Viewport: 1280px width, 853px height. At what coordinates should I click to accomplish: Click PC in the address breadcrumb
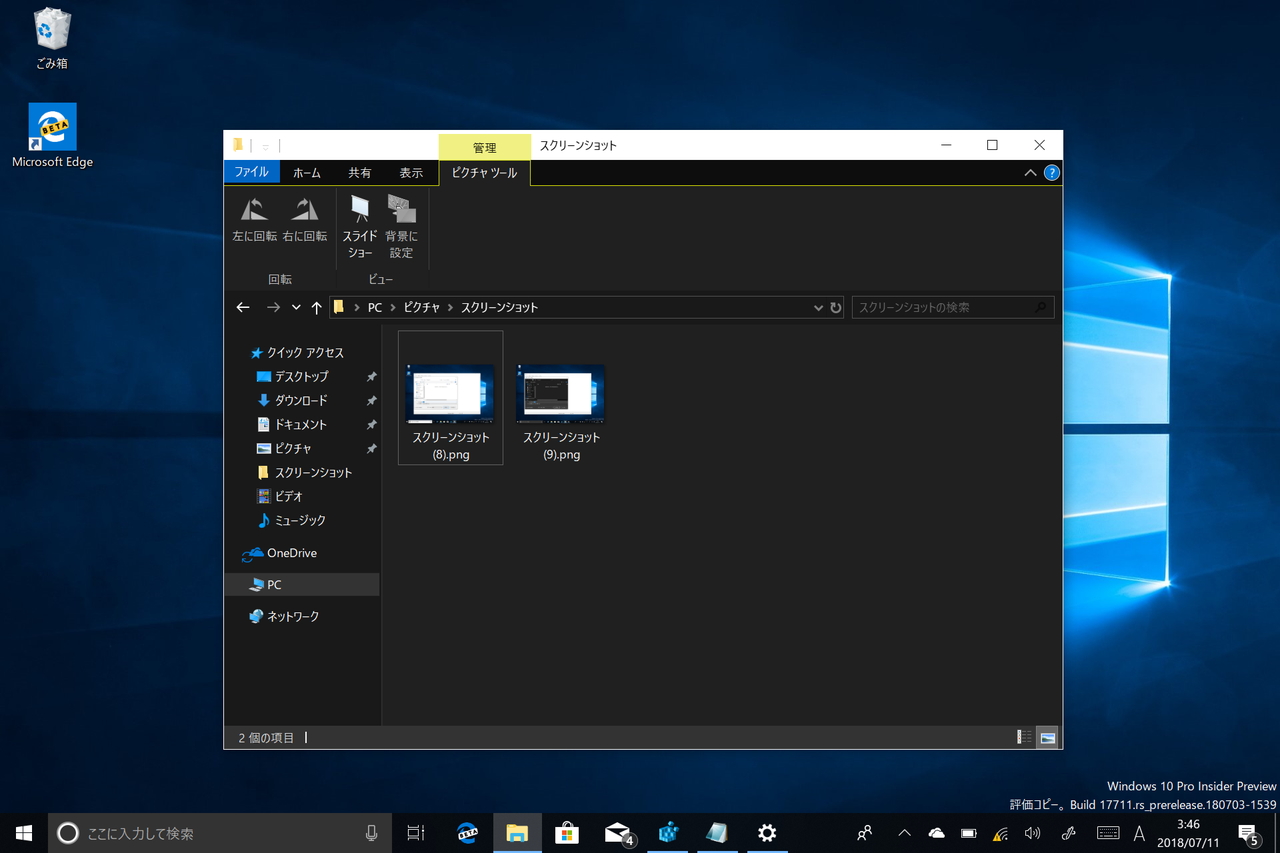(375, 308)
